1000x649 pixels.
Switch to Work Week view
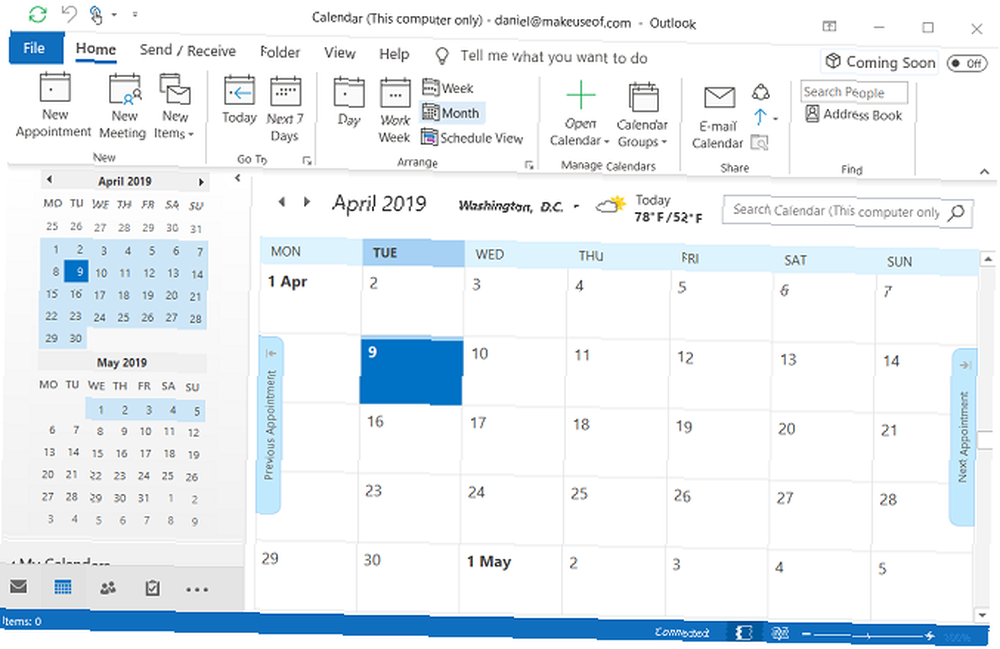click(395, 111)
